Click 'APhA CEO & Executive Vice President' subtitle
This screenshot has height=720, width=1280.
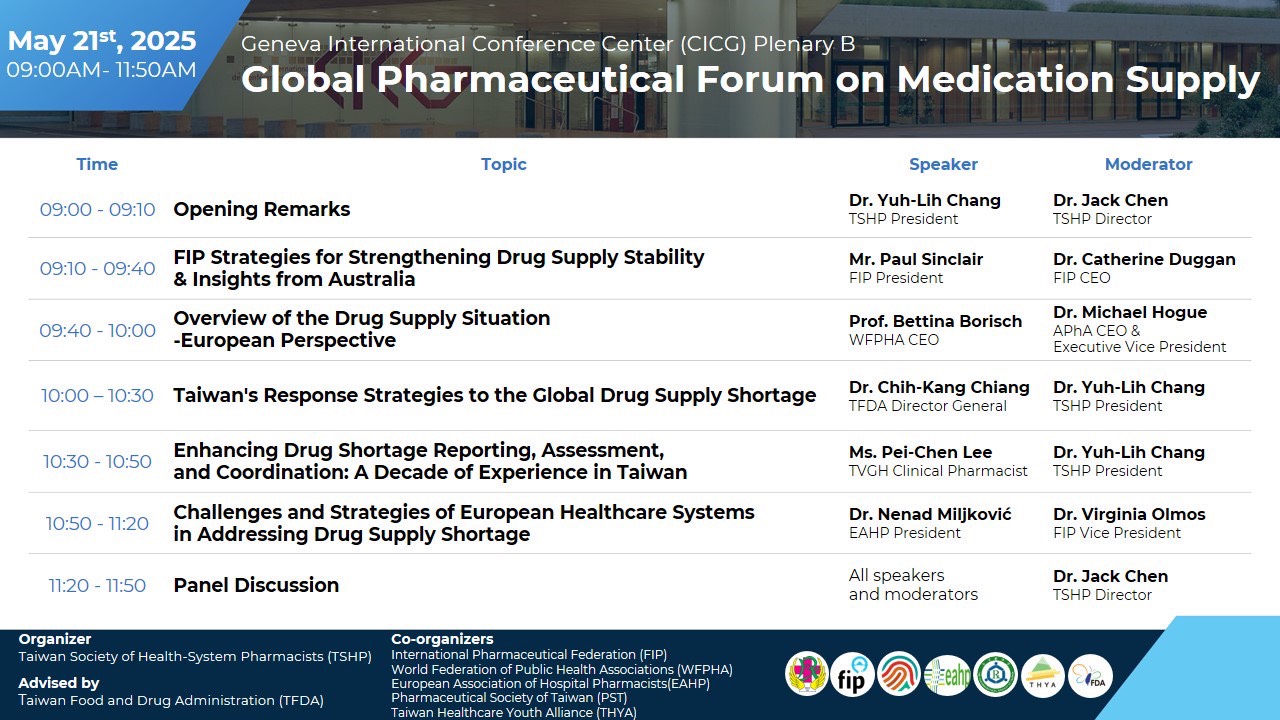[1140, 339]
